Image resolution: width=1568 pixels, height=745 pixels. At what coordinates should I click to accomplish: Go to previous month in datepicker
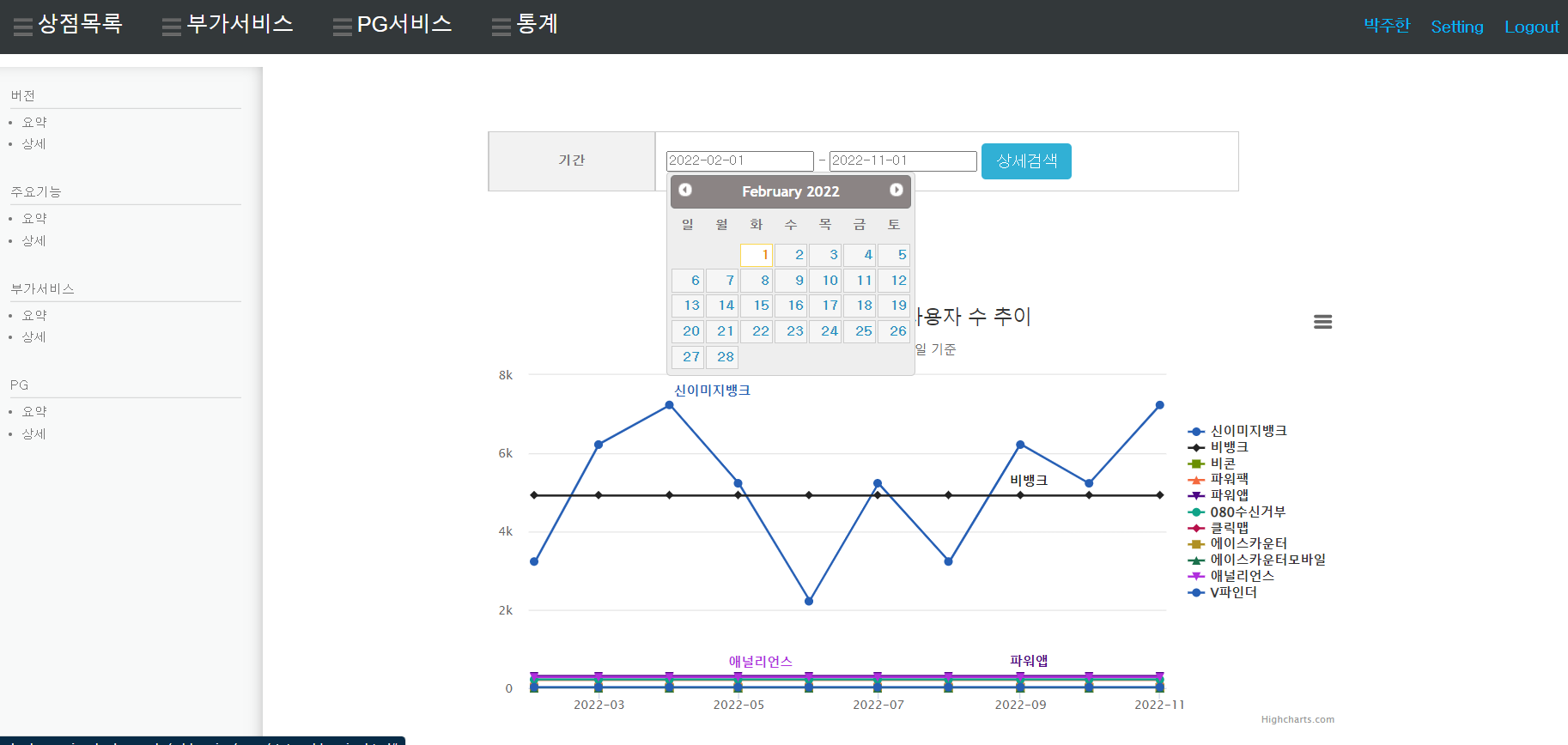tap(685, 190)
